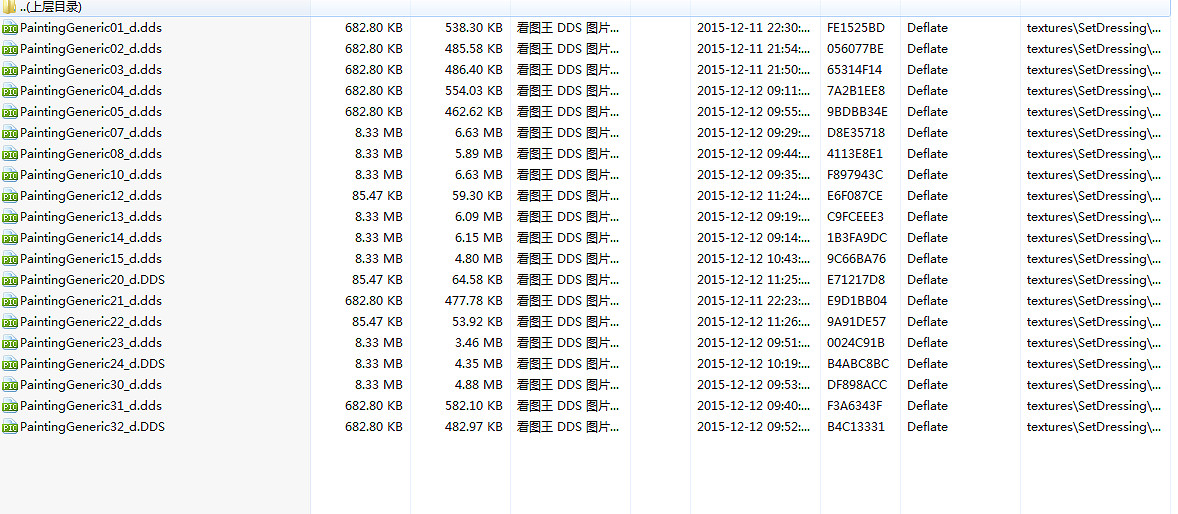
Task: Select PaintingGeneric14_d.dds entry
Action: (x=91, y=238)
